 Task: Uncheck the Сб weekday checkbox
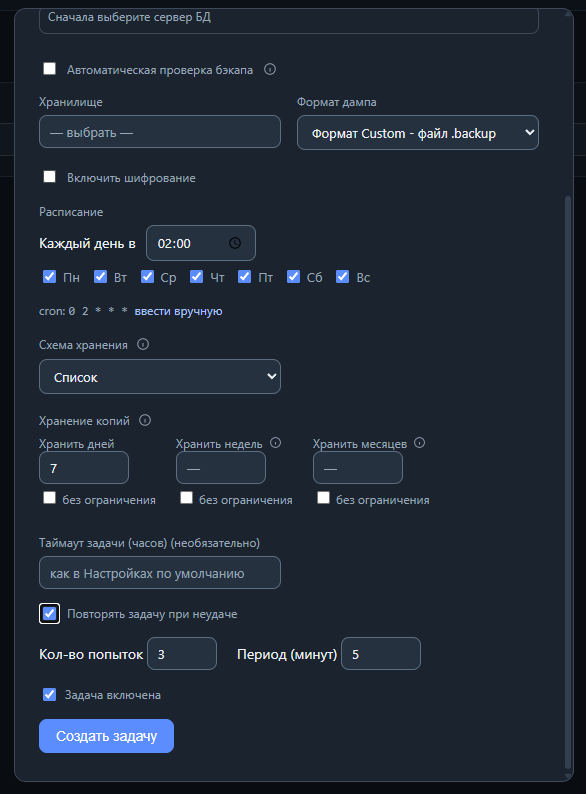[x=293, y=276]
